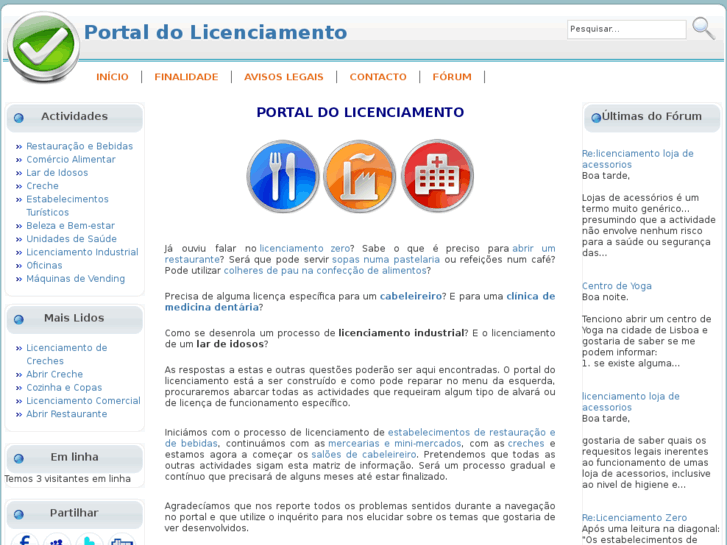Click the 'Mais Lidos' panel header

[x=75, y=319]
